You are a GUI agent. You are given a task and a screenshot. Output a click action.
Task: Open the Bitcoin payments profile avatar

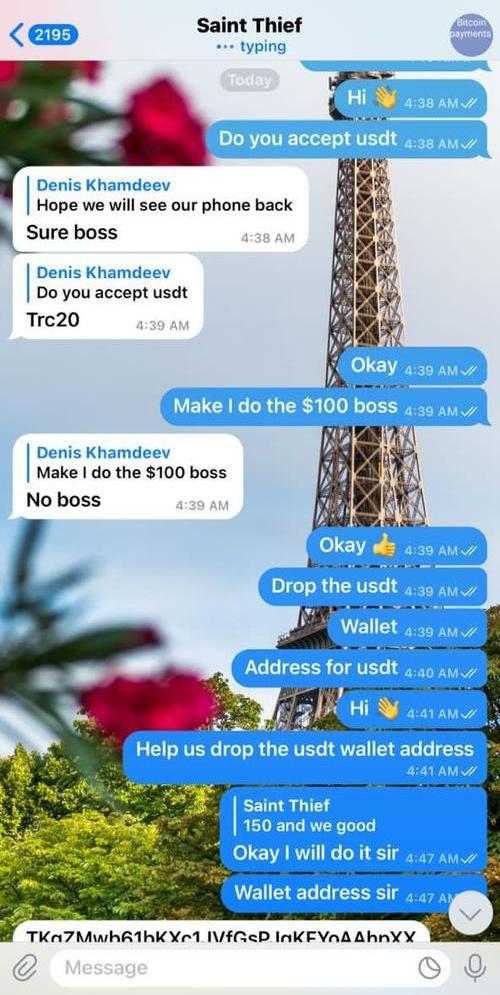470,35
